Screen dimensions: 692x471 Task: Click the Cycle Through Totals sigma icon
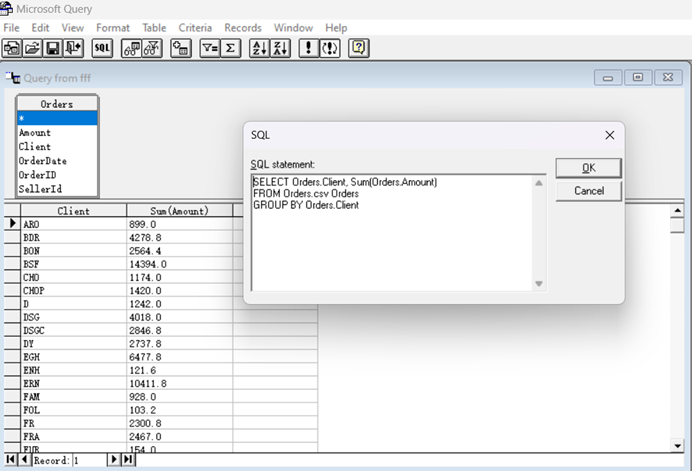pos(231,48)
